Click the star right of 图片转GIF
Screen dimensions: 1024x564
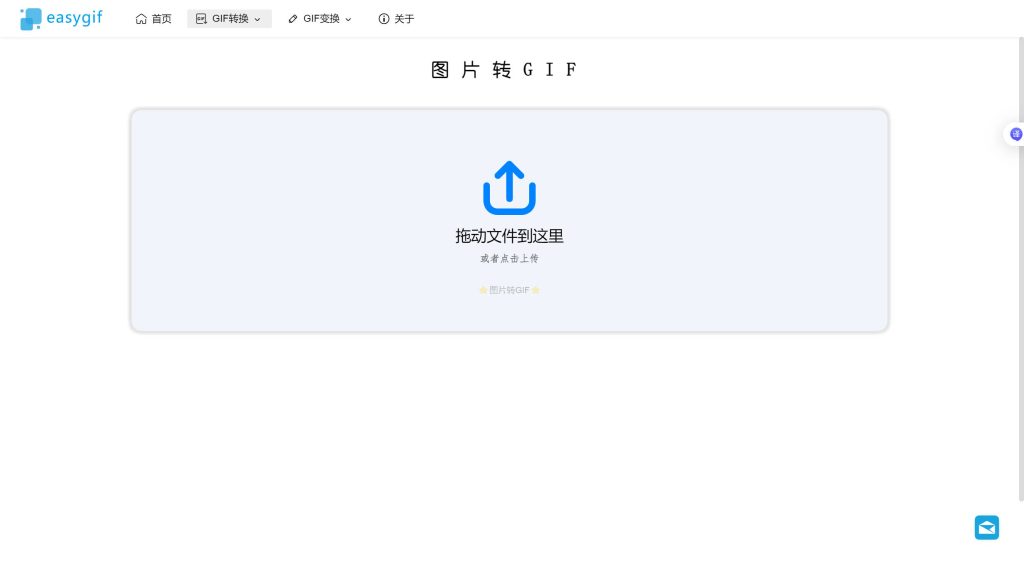click(536, 290)
